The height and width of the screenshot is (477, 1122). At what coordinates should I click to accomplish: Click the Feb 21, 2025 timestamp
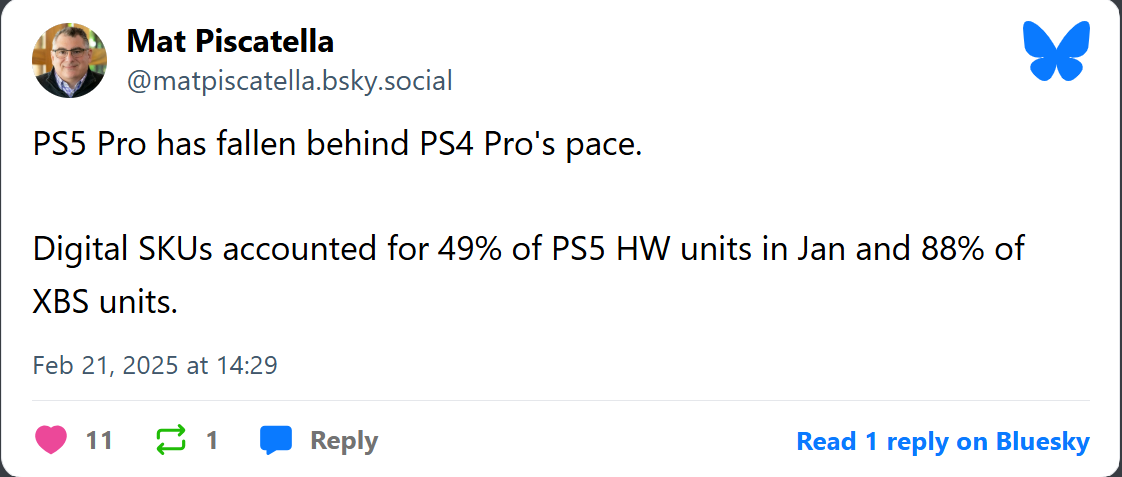pyautogui.click(x=155, y=365)
